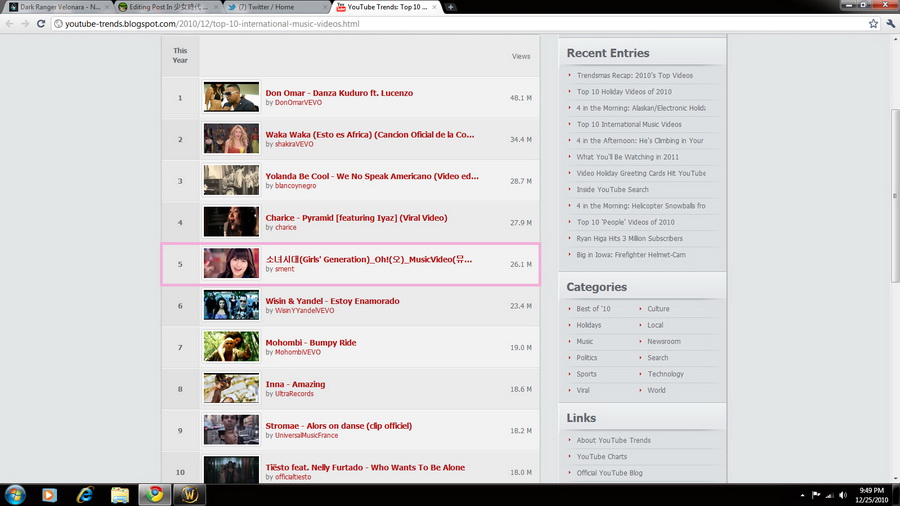Switch to the Twitter / Home tab
This screenshot has height=506, width=900.
pos(278,7)
